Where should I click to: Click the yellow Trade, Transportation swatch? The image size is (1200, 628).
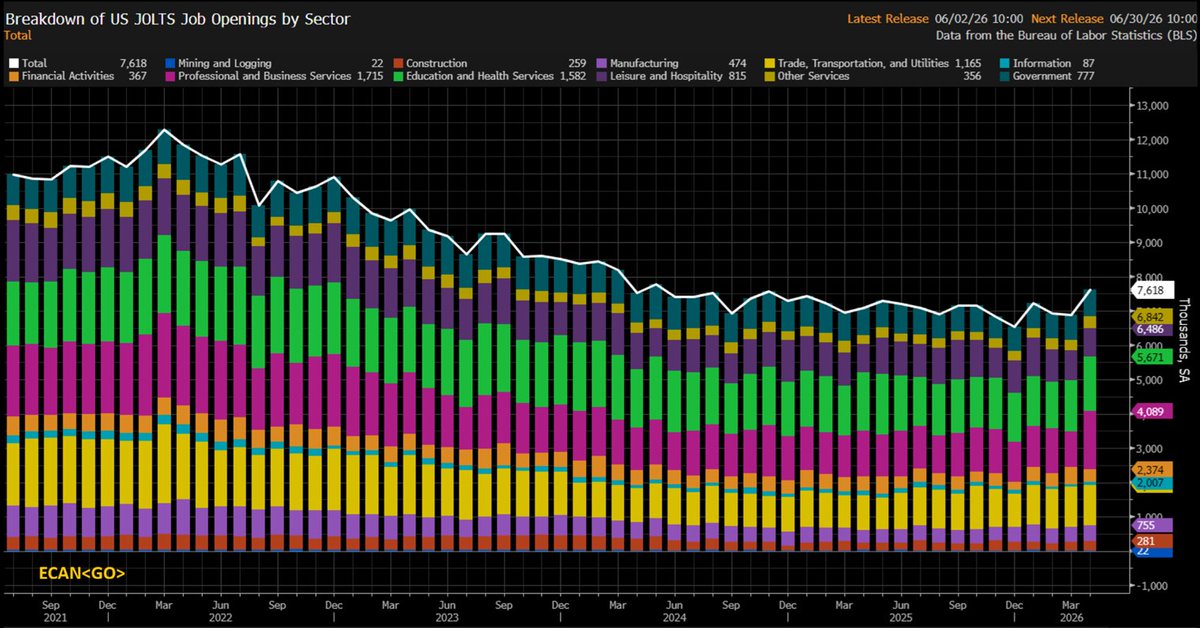[769, 63]
